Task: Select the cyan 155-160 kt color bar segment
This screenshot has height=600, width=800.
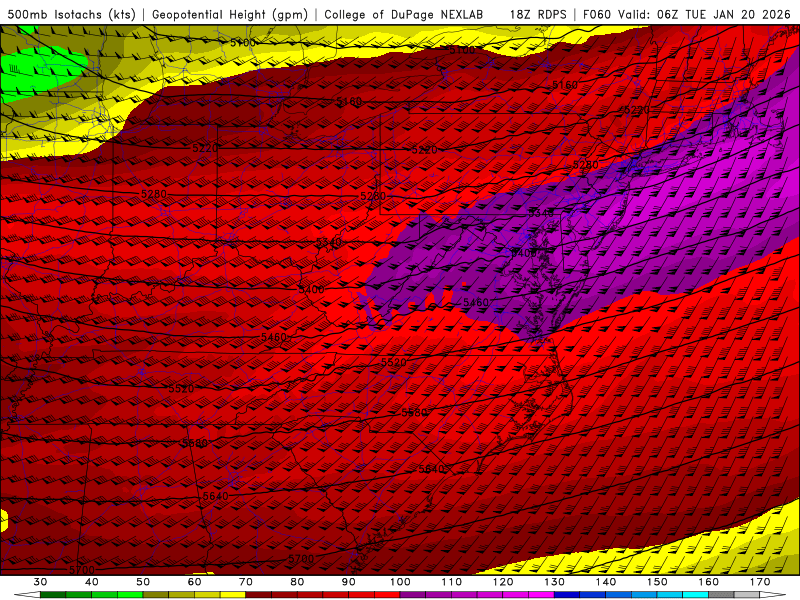Action: [695, 594]
